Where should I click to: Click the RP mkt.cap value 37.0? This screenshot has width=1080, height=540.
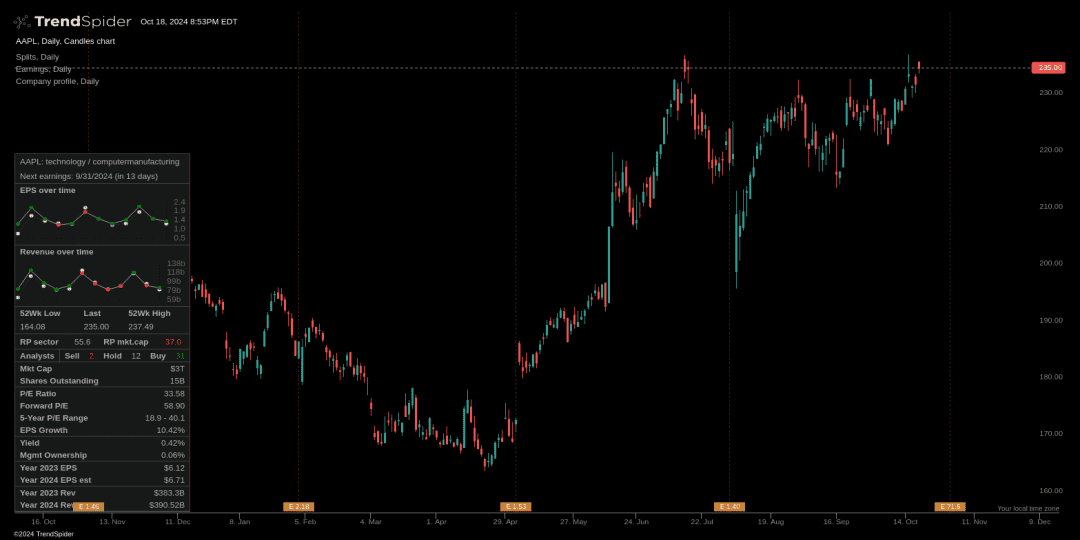[x=173, y=342]
